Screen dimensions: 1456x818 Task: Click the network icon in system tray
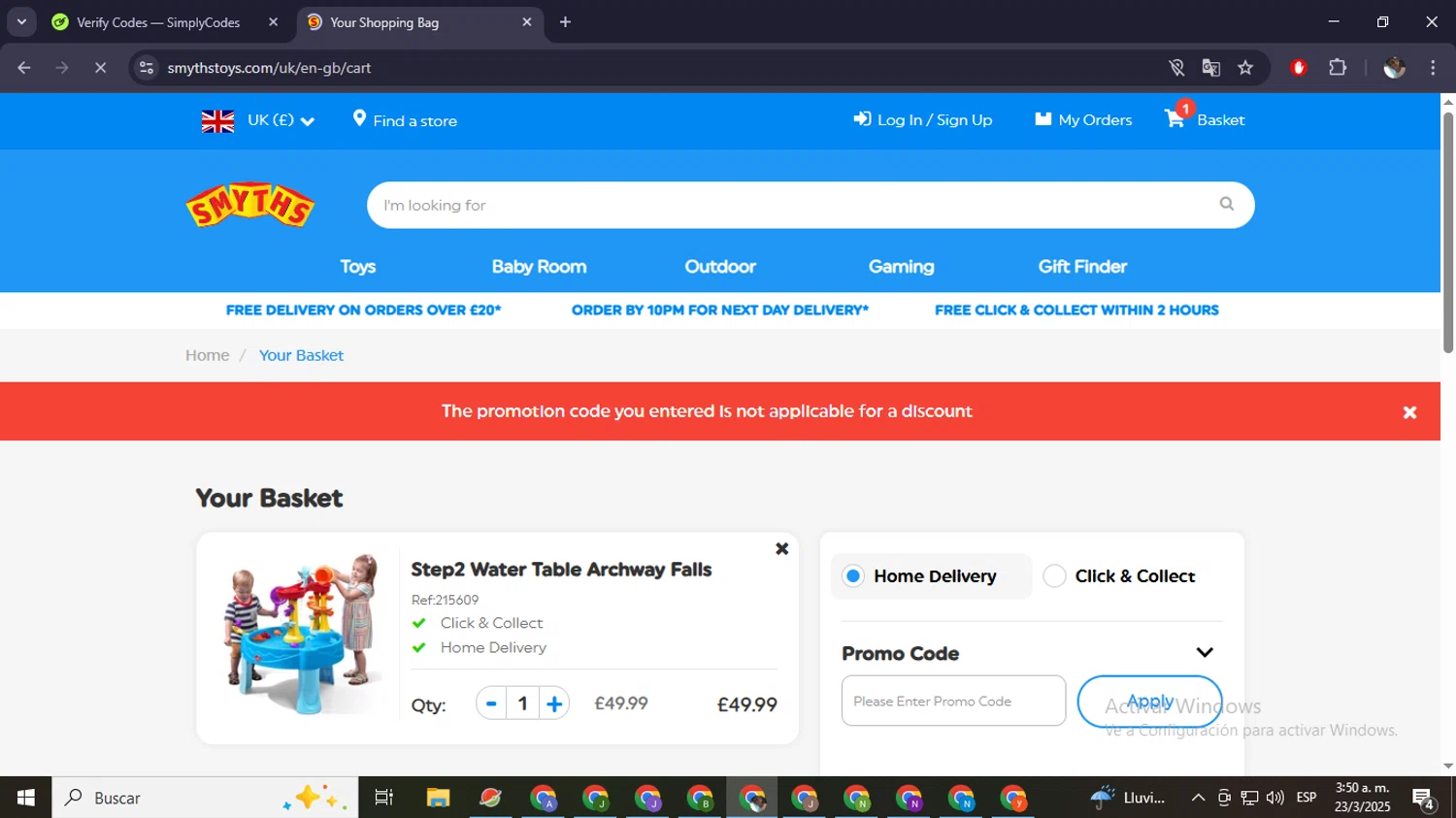[x=1249, y=798]
